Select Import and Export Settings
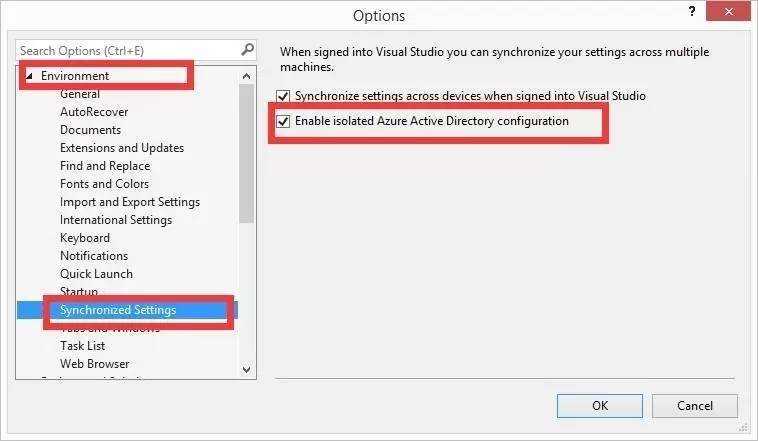This screenshot has width=758, height=441. click(x=130, y=202)
